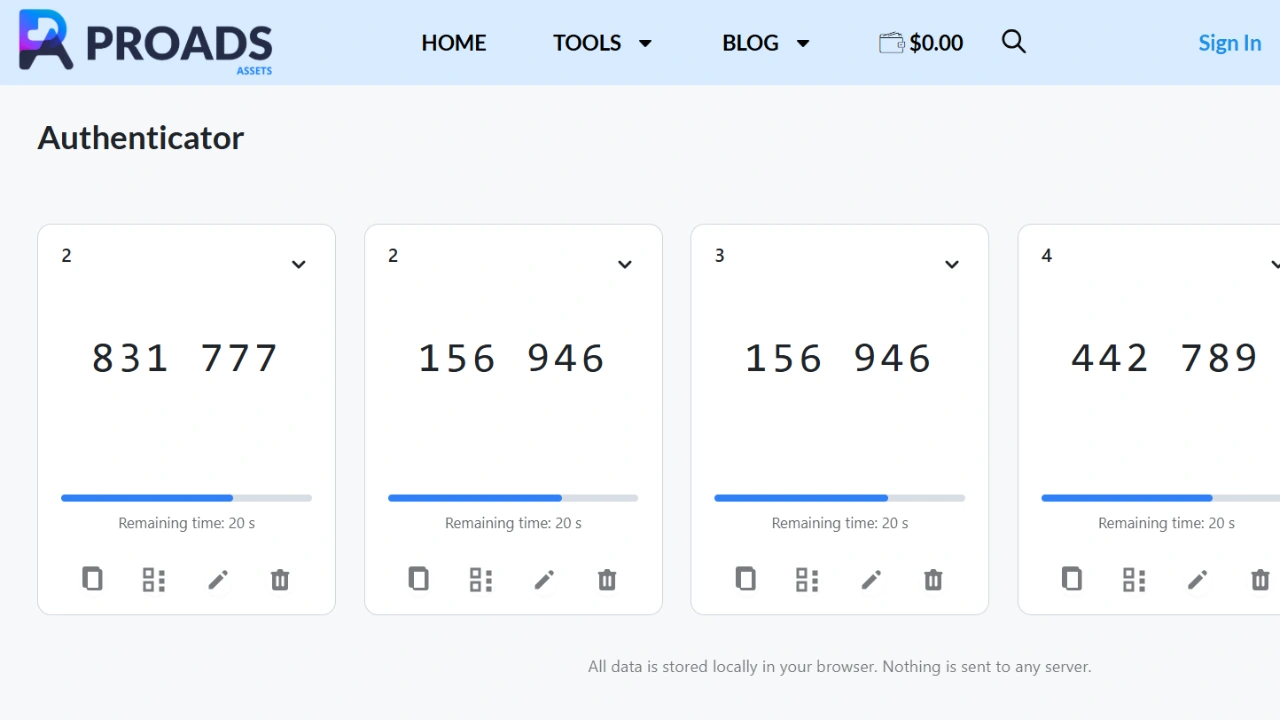Screen dimensions: 1280x720
Task: Copy the 831 777 code using copy icon
Action: click(x=92, y=579)
